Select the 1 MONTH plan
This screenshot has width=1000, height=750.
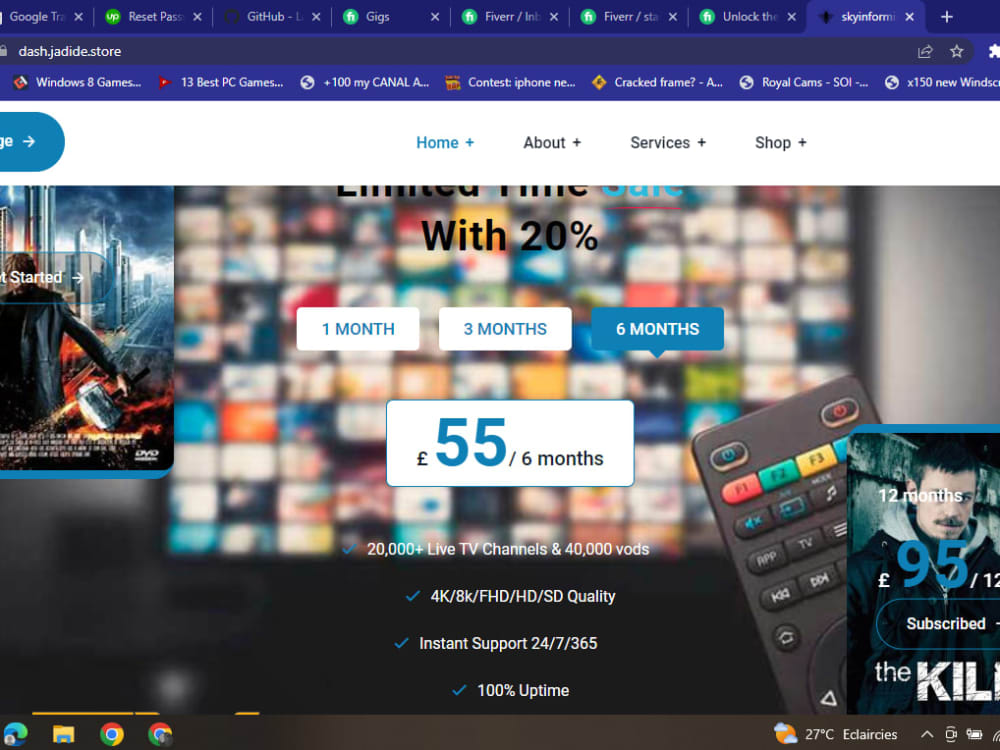tap(358, 329)
